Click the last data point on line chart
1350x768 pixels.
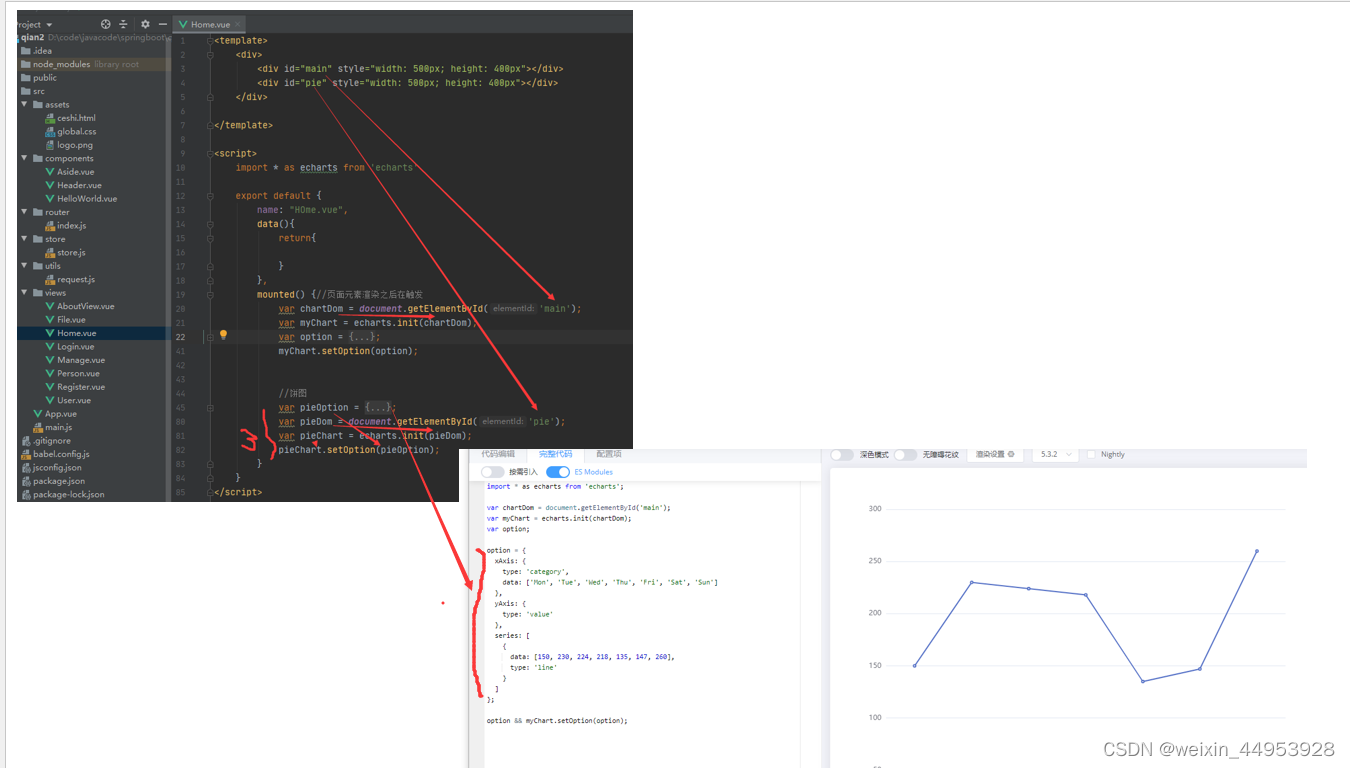point(1257,551)
